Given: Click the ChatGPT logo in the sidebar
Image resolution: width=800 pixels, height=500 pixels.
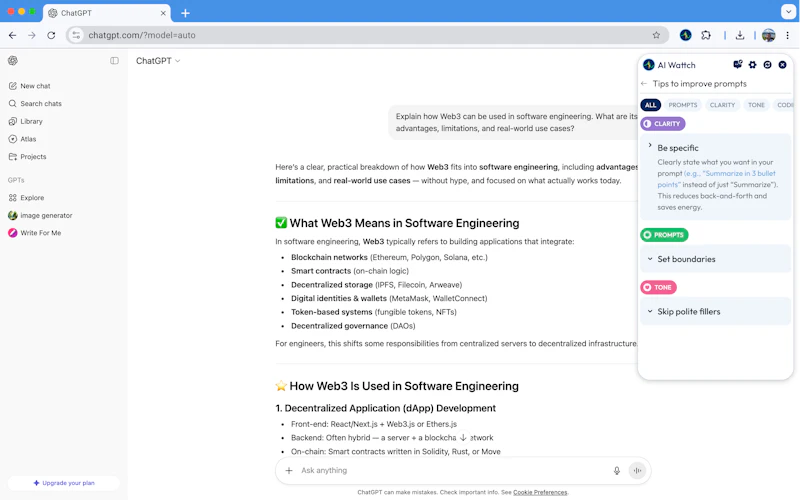Looking at the screenshot, I should click(13, 61).
